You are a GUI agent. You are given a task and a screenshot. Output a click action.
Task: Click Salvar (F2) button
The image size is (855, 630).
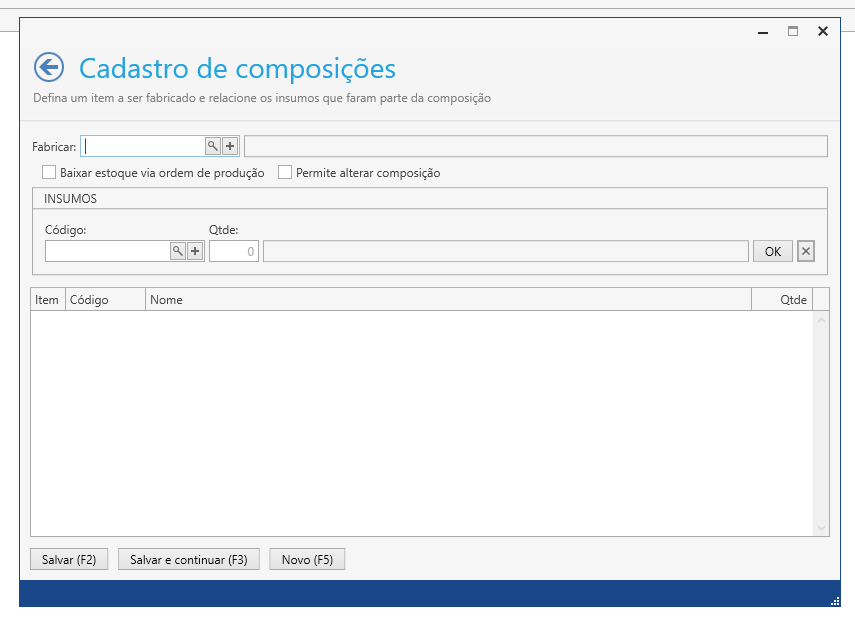(69, 560)
